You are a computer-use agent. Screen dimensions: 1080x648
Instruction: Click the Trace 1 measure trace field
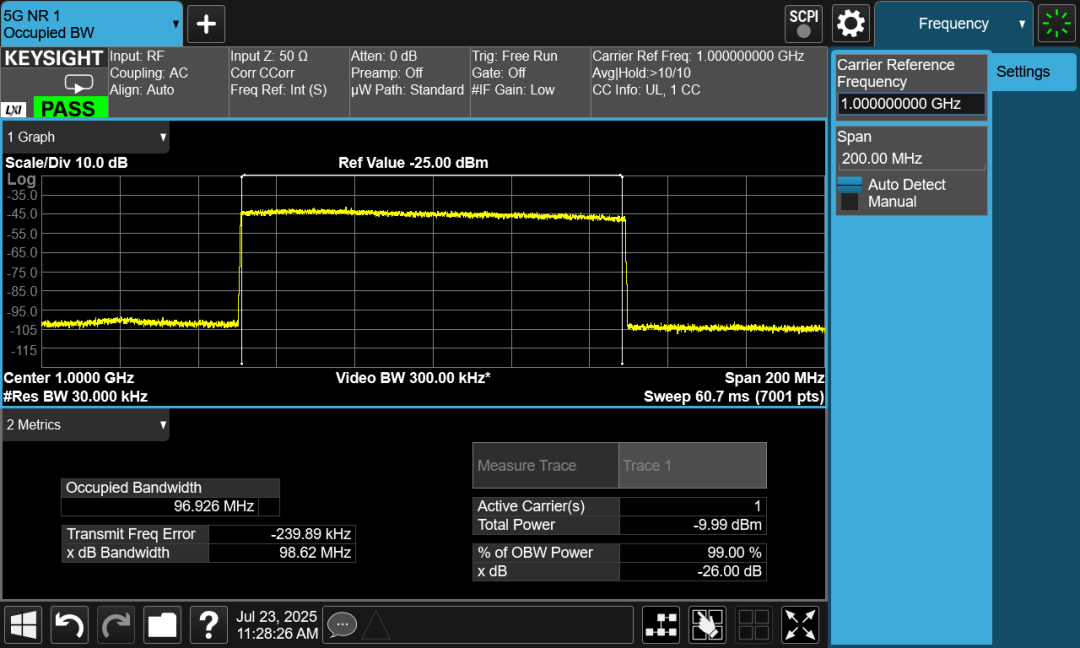(692, 465)
